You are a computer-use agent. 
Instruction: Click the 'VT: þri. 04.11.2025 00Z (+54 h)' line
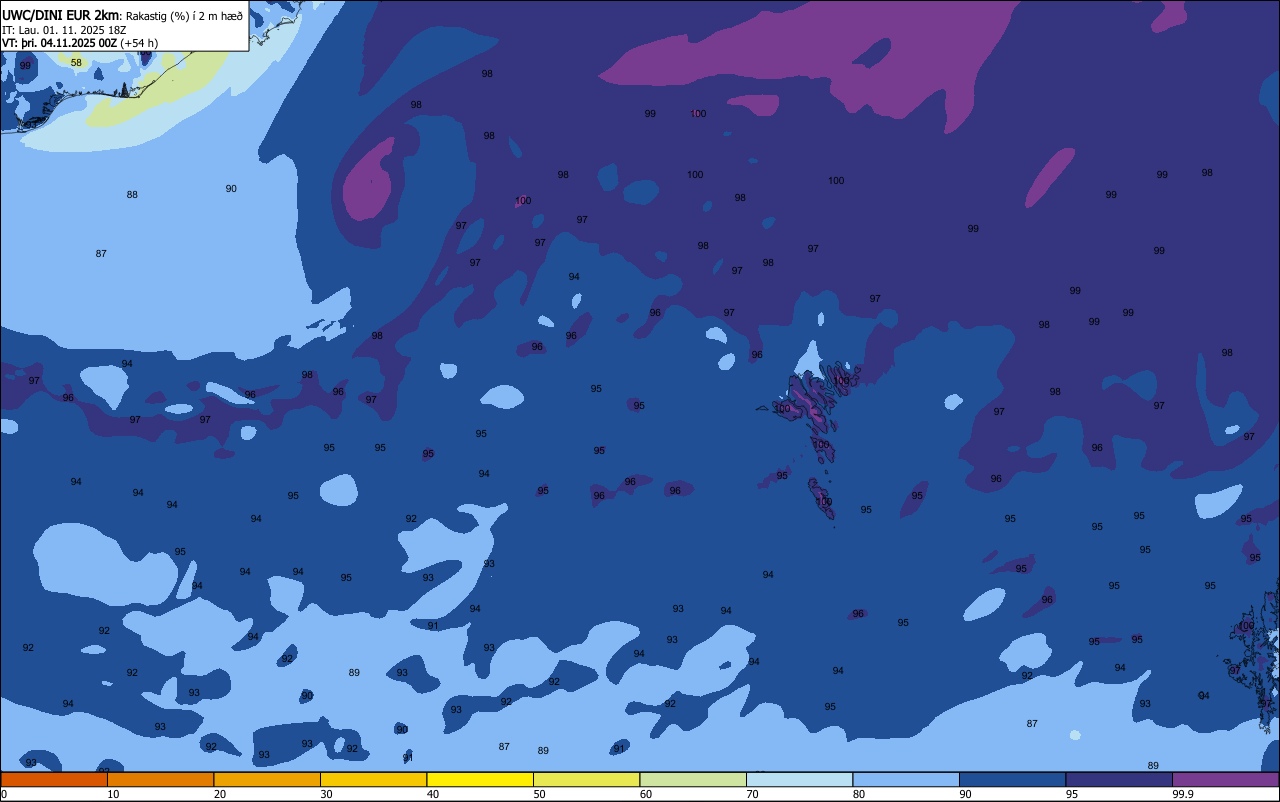point(80,43)
